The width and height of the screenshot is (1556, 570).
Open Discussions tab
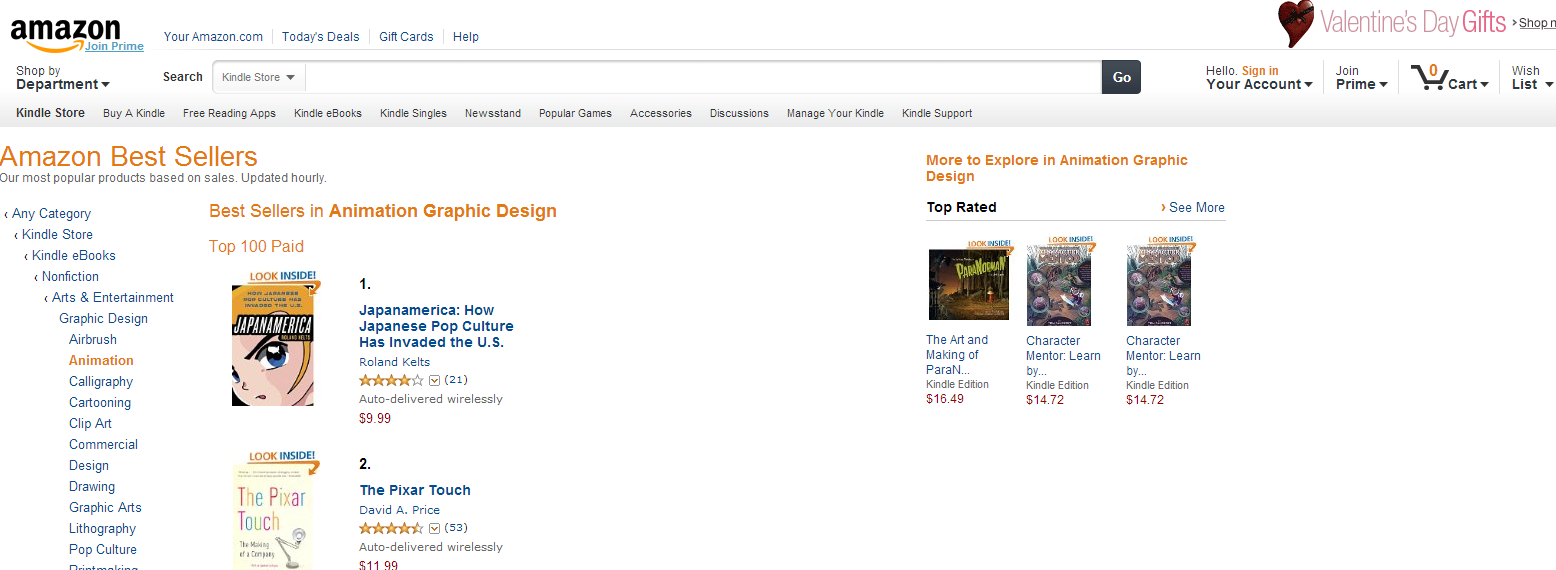click(x=739, y=113)
